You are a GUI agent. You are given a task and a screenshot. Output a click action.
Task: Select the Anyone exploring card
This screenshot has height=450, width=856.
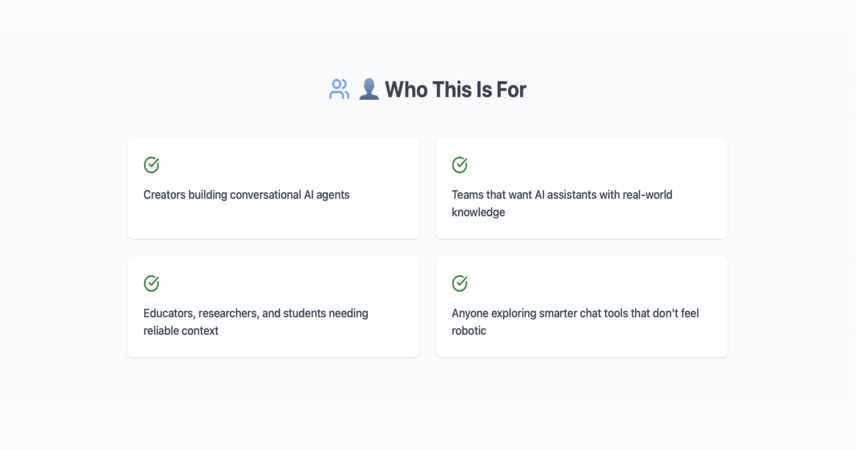pos(581,307)
